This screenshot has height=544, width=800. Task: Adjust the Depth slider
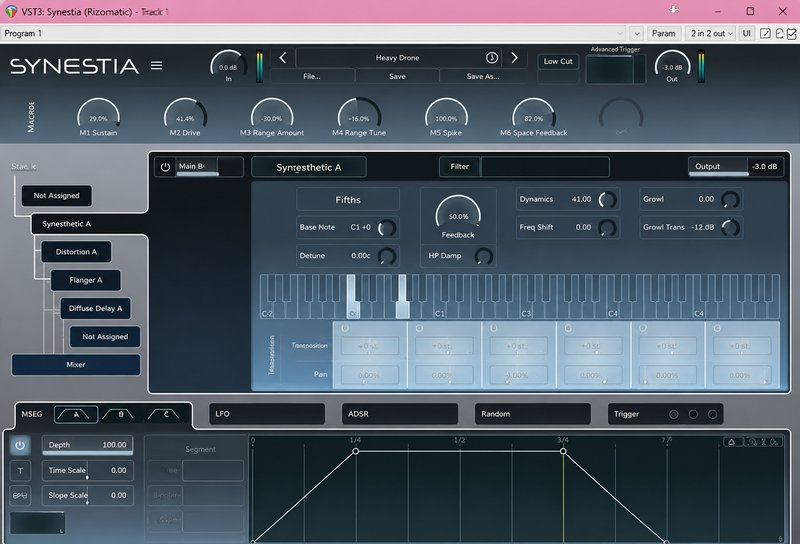[x=88, y=445]
